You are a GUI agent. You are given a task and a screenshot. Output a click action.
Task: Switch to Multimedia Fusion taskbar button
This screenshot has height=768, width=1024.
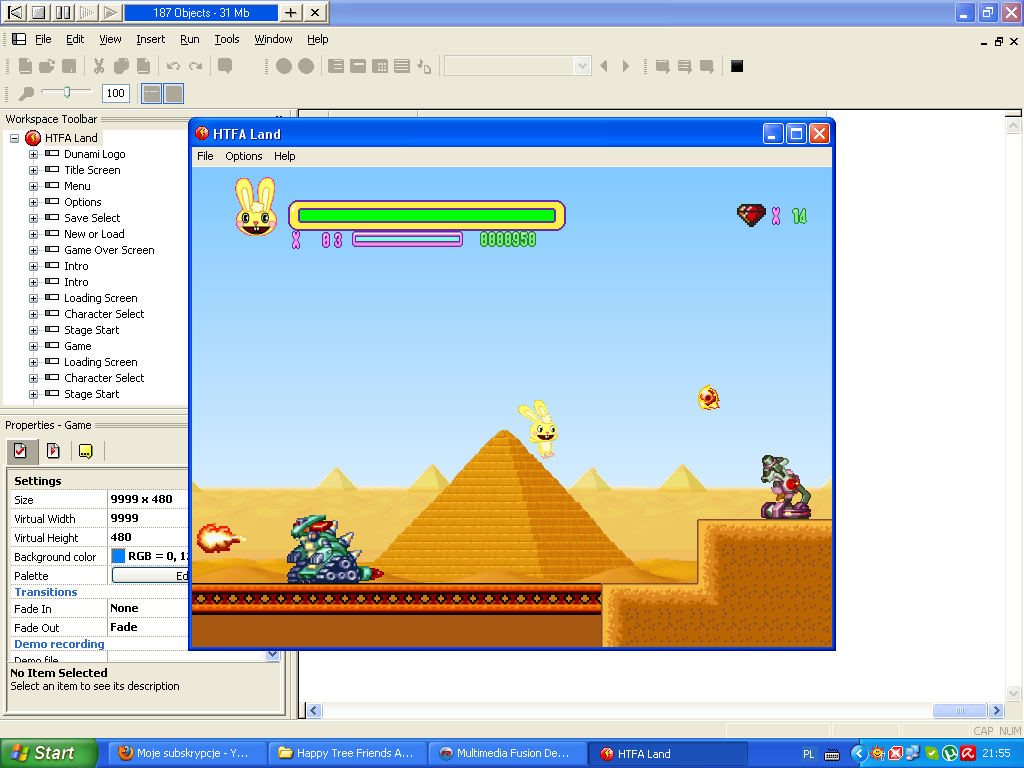click(x=509, y=753)
